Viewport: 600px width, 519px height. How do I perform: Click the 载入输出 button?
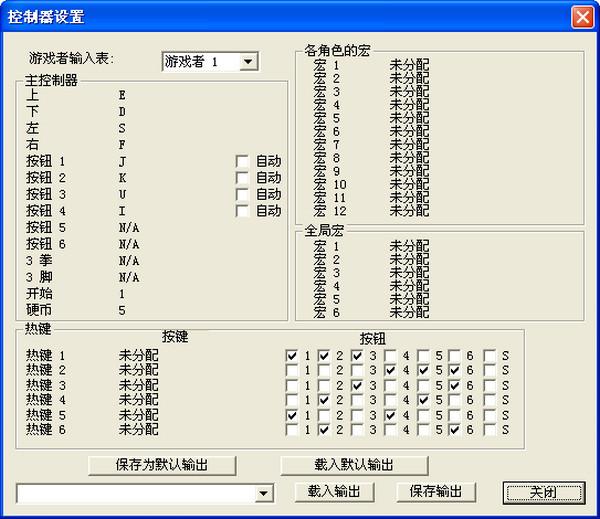click(x=334, y=491)
